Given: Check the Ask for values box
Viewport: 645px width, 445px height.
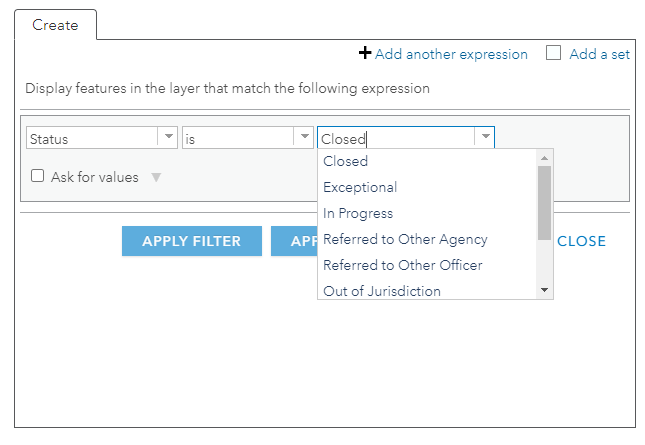Looking at the screenshot, I should pos(38,176).
